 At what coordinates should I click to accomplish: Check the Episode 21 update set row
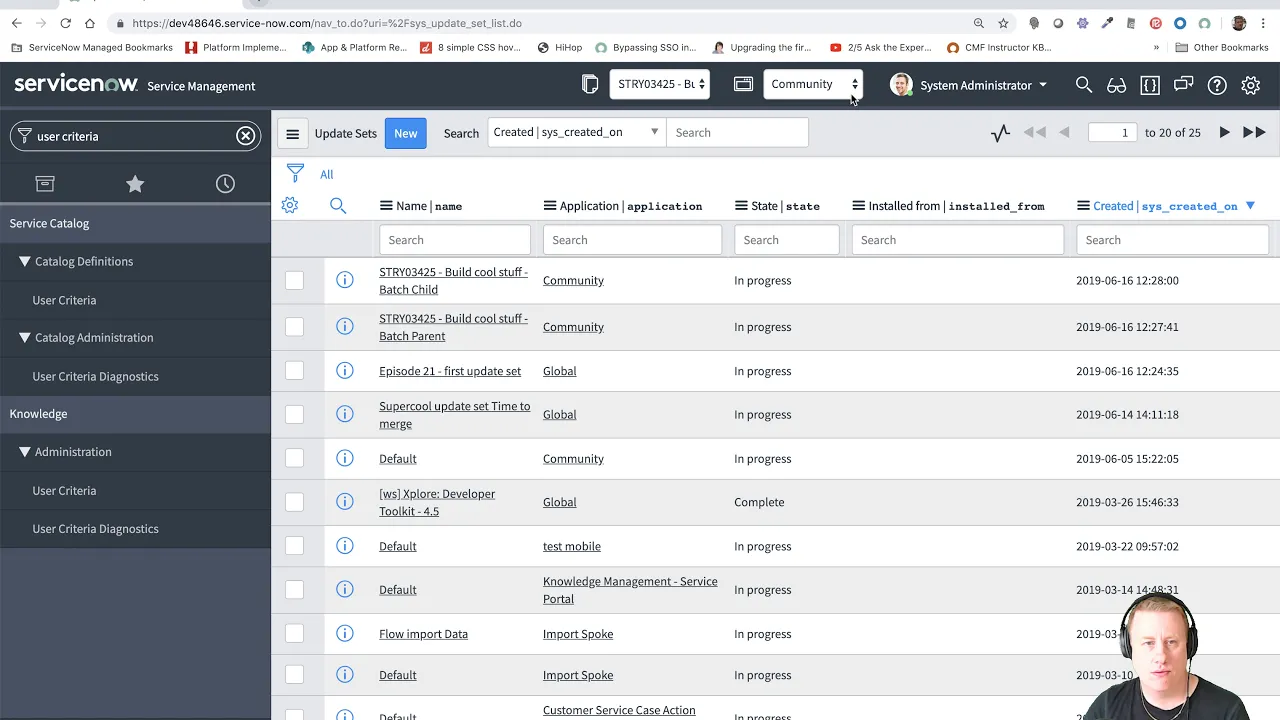point(294,371)
